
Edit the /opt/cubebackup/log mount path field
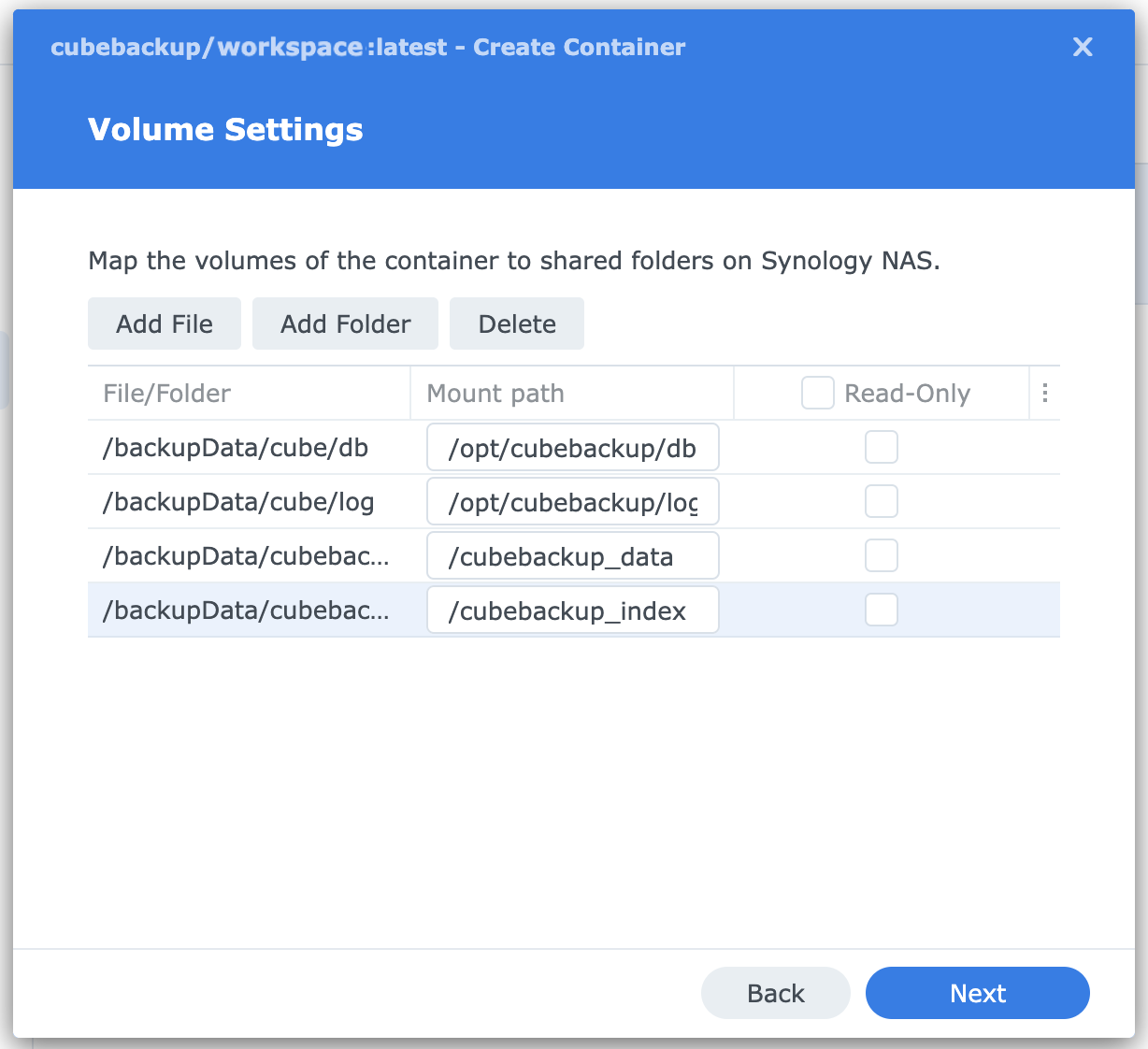(573, 502)
